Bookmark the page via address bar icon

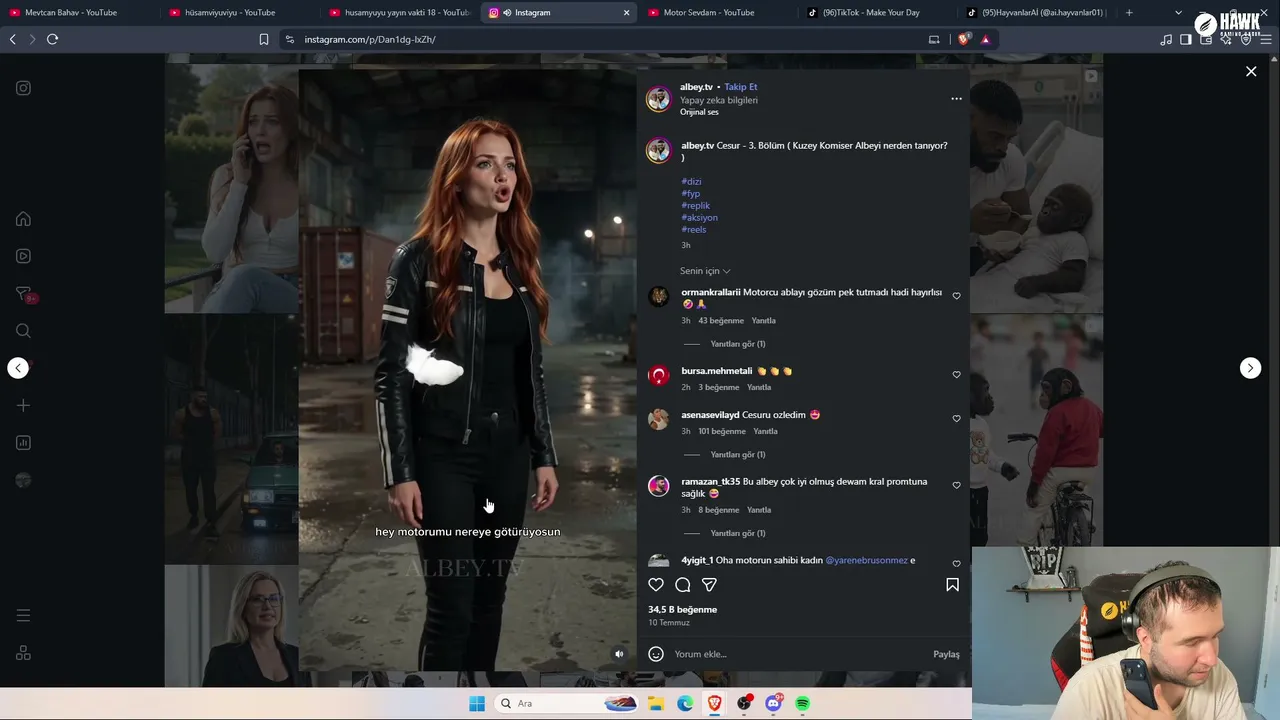click(264, 39)
